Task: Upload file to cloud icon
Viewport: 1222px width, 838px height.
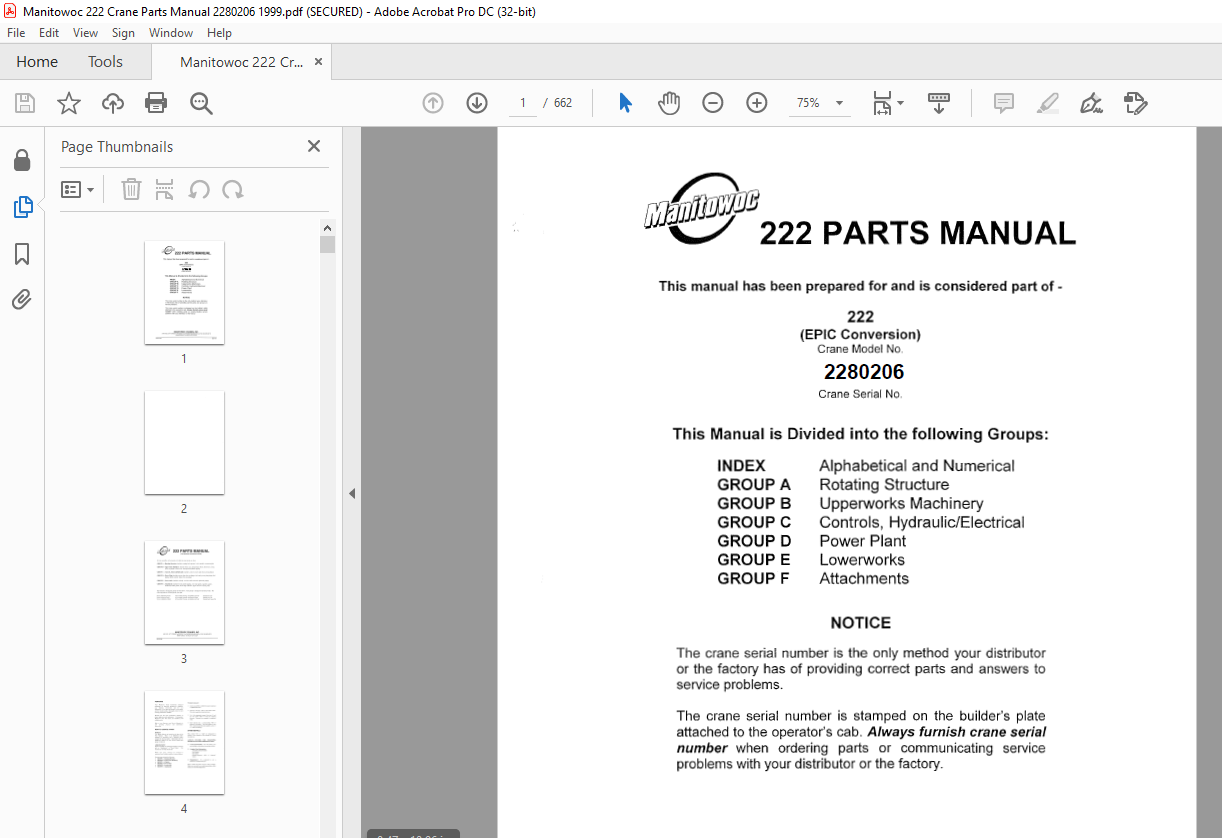Action: pos(113,103)
